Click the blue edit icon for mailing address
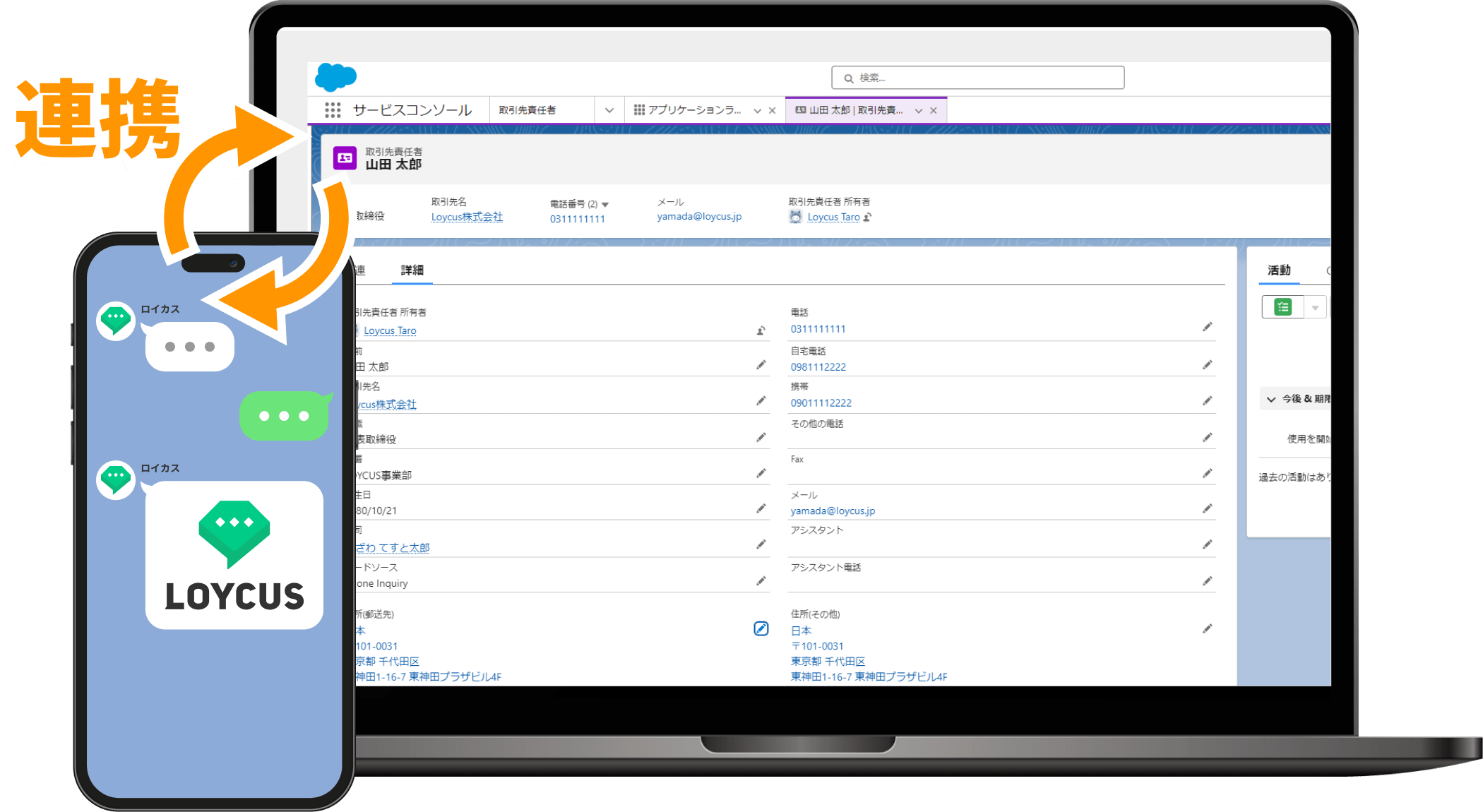Screen dimensions: 1483x812 [x=761, y=628]
